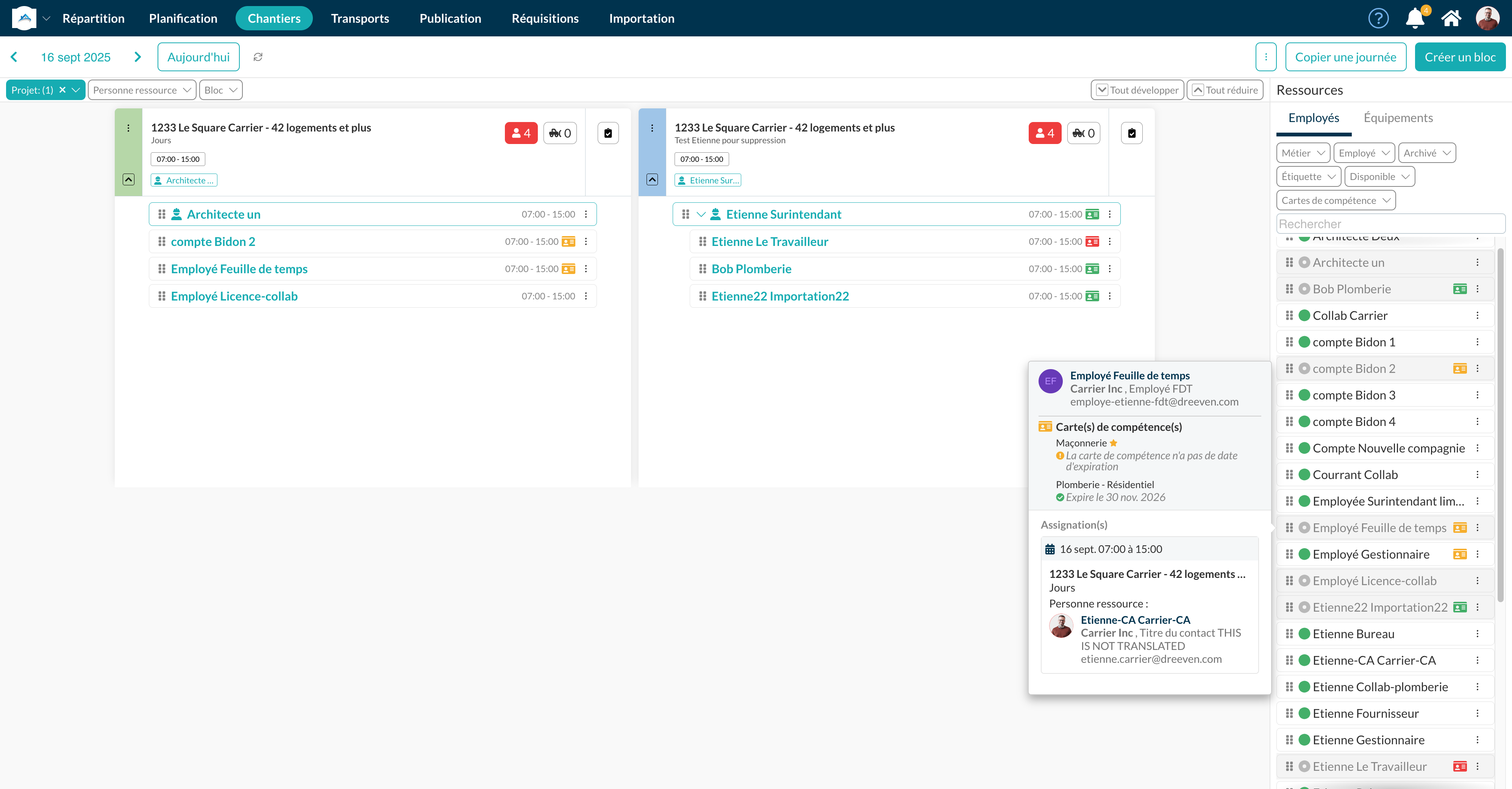
Task: Click the Rechercher search field
Action: [1390, 224]
